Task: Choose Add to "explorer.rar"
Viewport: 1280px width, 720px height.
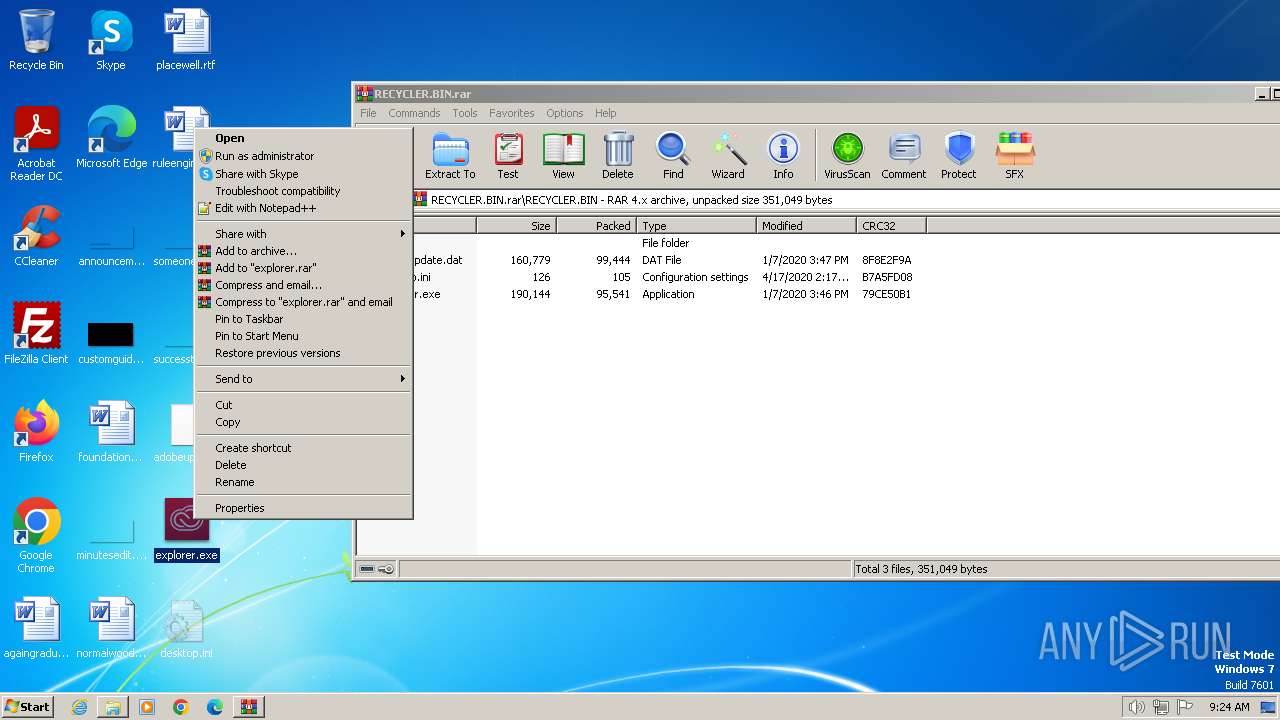Action: (303, 268)
